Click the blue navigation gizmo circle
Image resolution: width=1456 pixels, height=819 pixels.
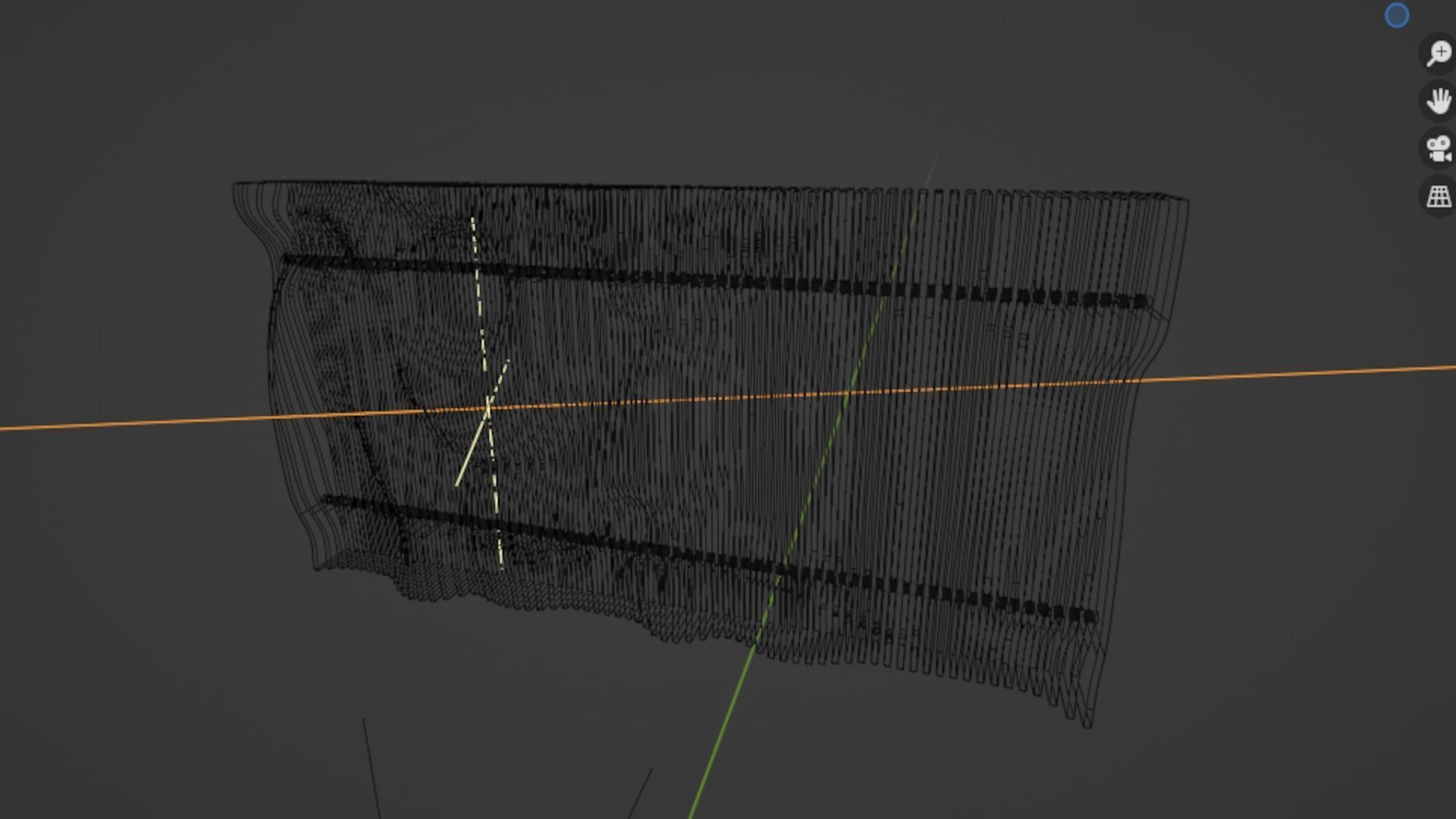click(1397, 15)
